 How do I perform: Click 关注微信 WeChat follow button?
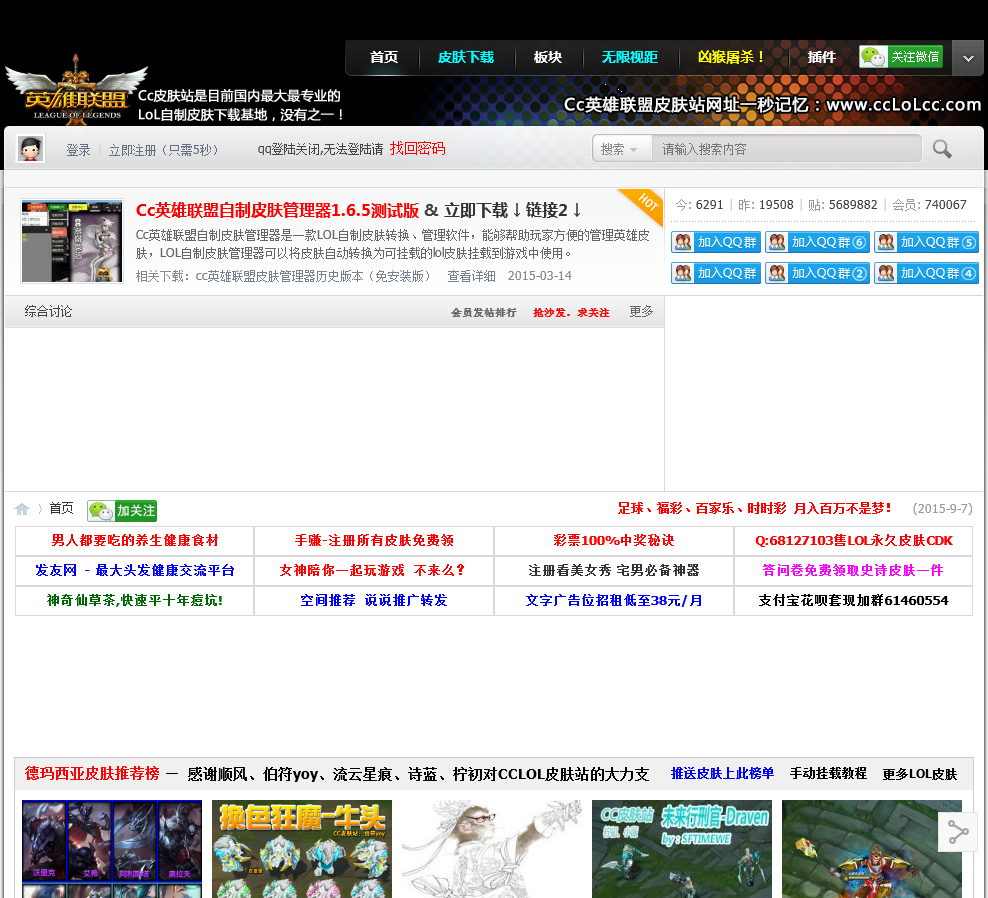tap(901, 57)
